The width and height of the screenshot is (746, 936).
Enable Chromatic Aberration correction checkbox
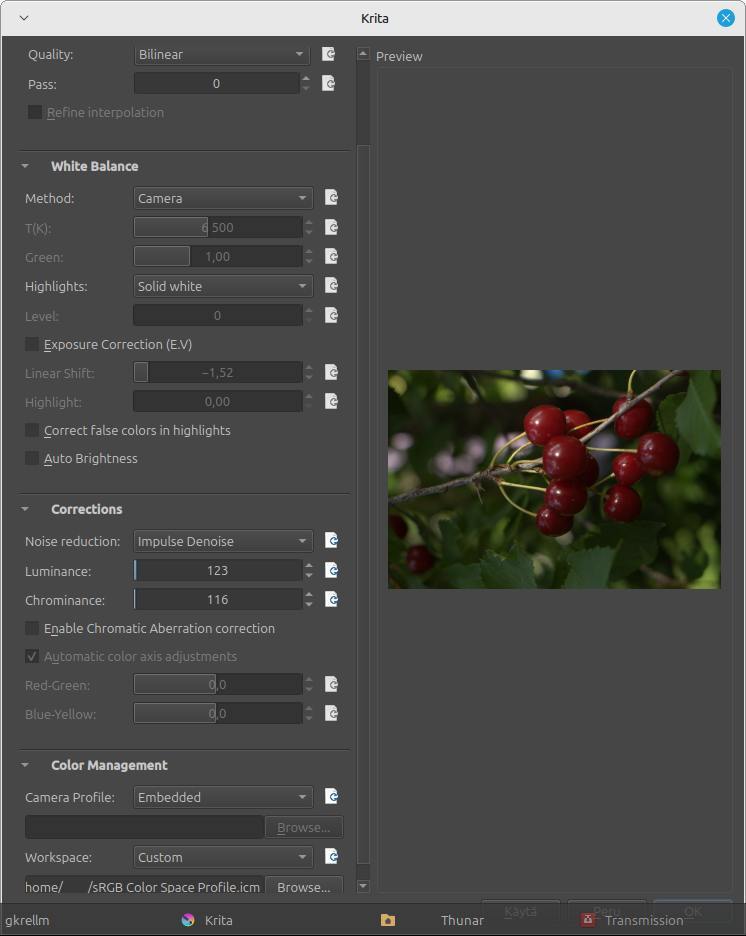pos(32,628)
